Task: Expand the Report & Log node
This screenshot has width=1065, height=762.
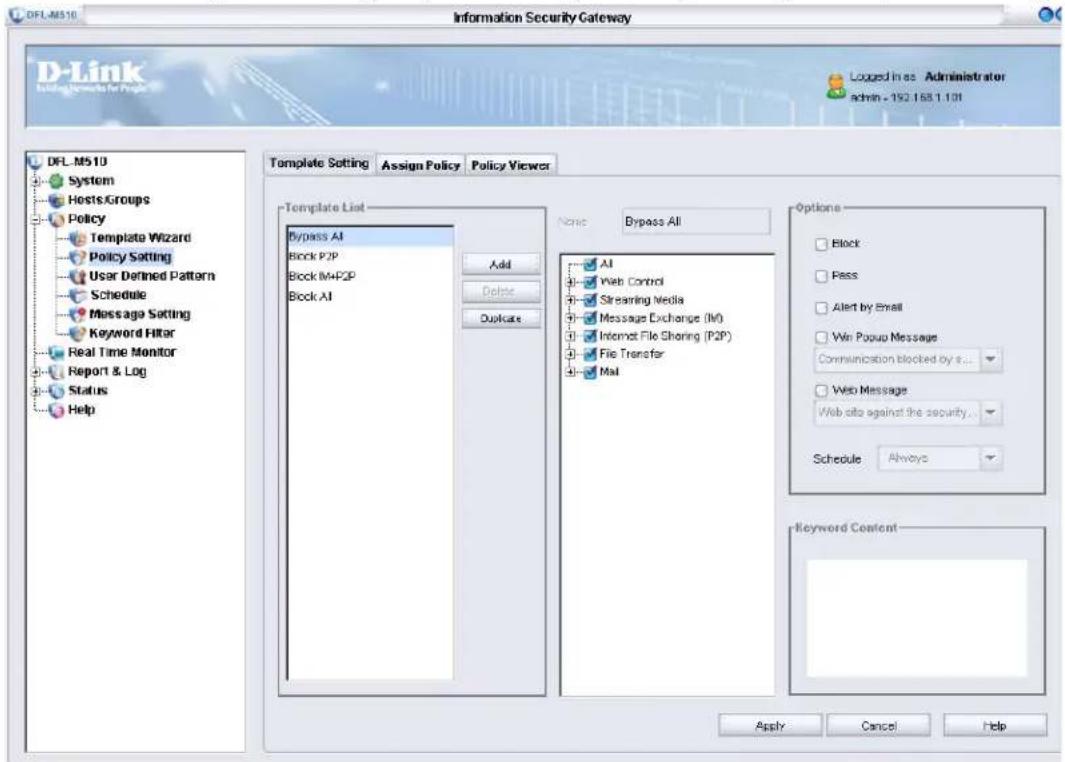Action: click(x=36, y=371)
